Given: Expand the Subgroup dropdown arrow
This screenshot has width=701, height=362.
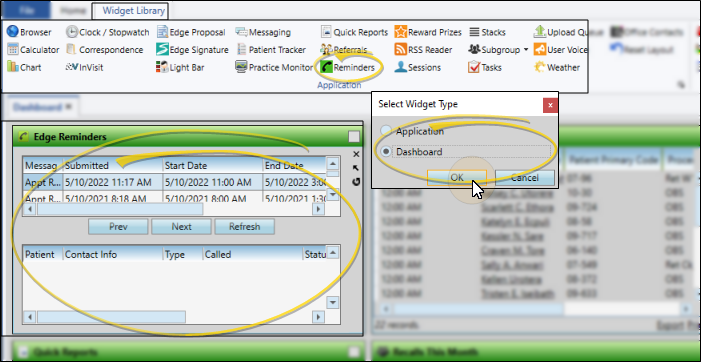Looking at the screenshot, I should point(525,50).
